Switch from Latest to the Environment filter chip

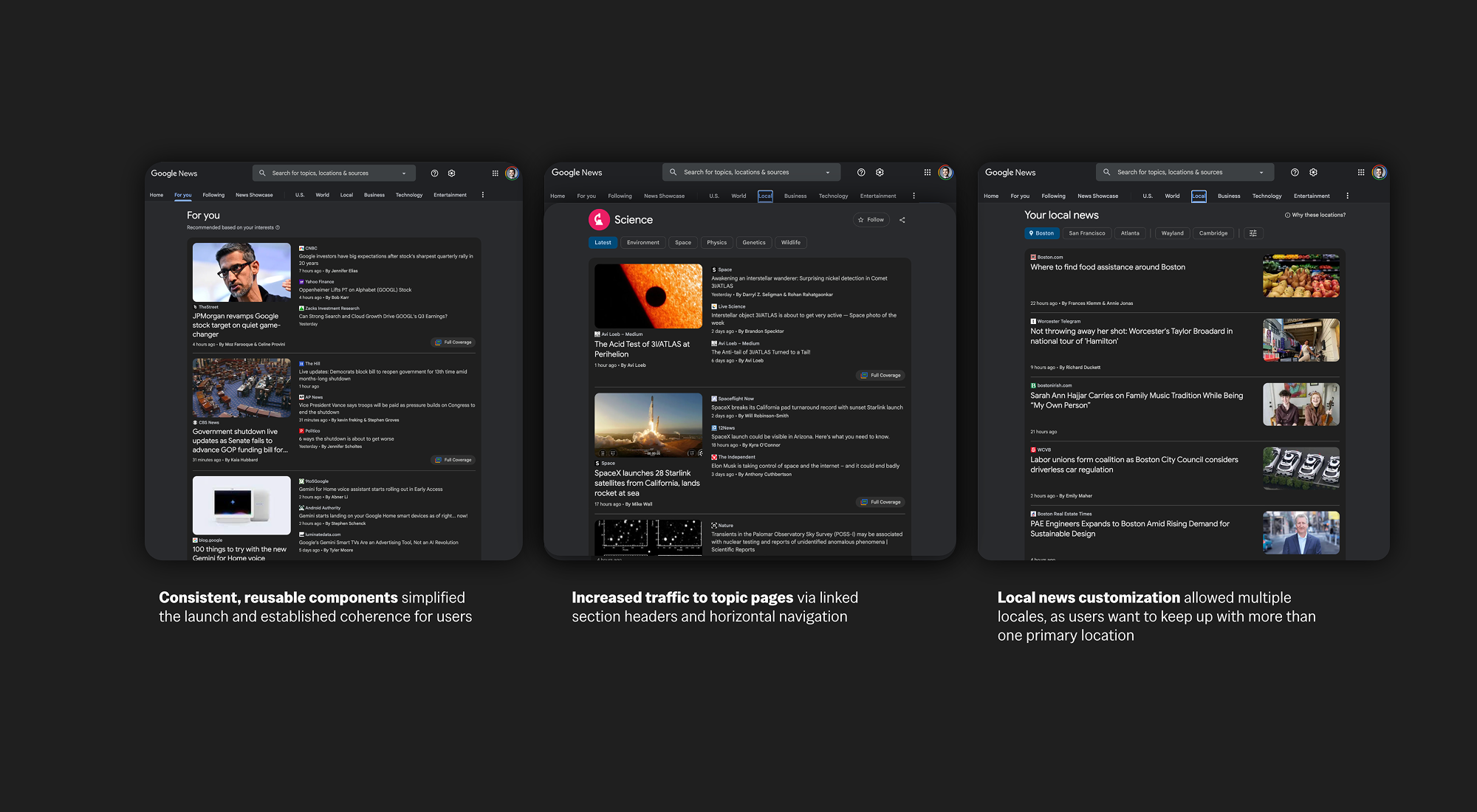(x=642, y=242)
